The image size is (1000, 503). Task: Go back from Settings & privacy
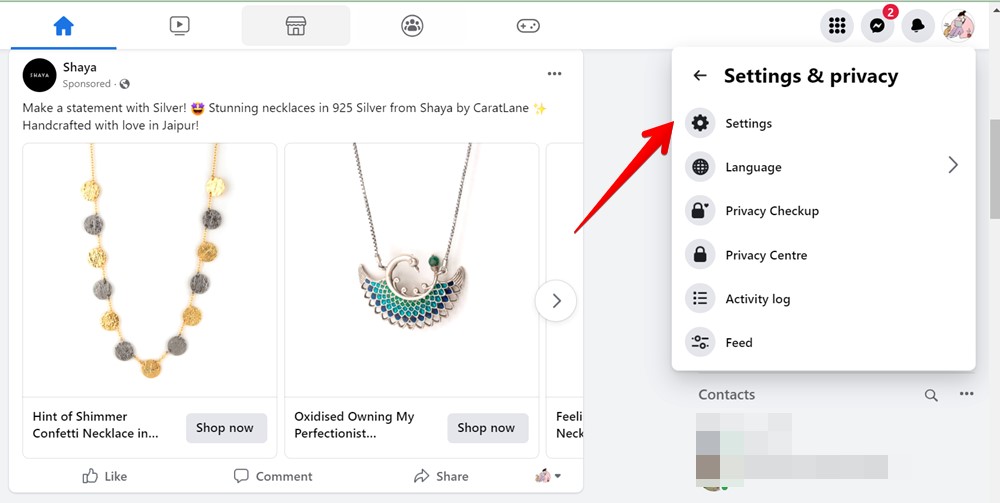[x=700, y=76]
